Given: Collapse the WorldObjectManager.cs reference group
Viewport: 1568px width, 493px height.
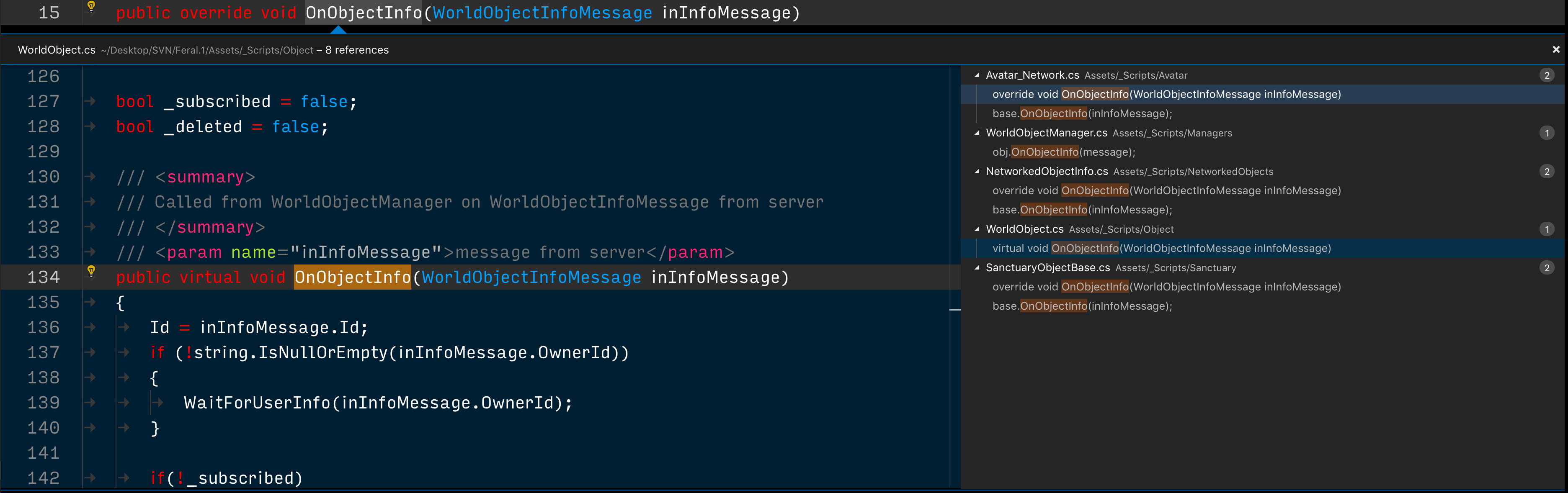Looking at the screenshot, I should 977,133.
